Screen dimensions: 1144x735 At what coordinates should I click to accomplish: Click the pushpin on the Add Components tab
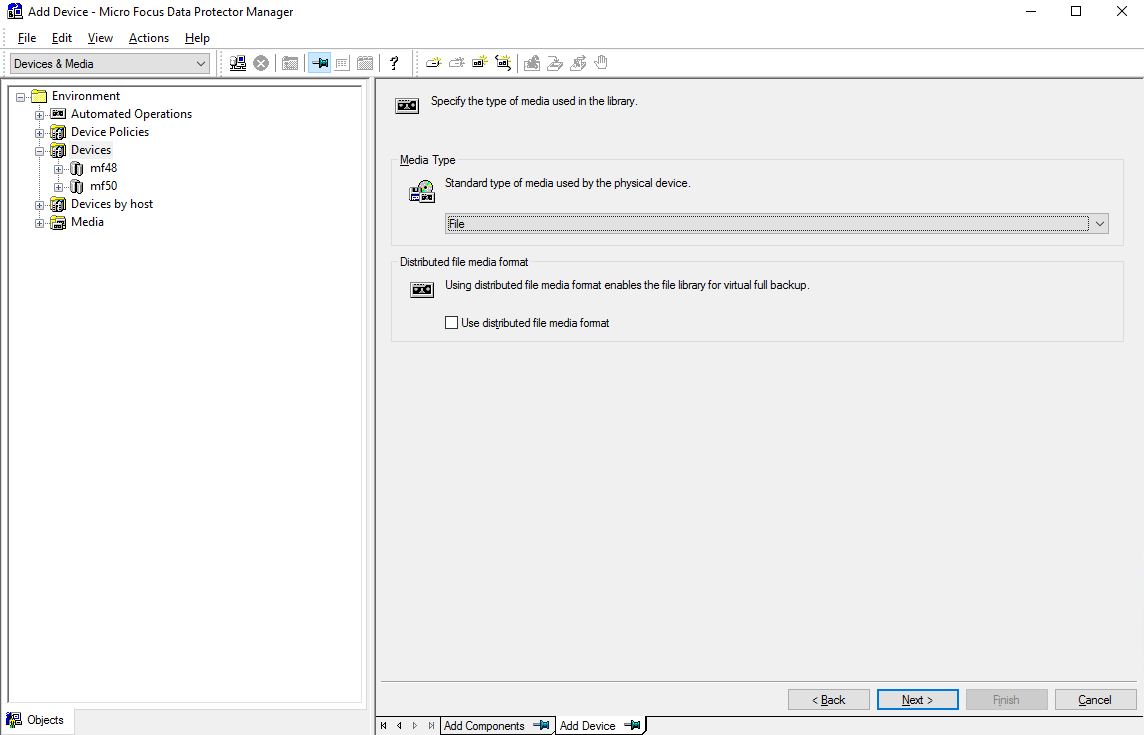(x=541, y=726)
